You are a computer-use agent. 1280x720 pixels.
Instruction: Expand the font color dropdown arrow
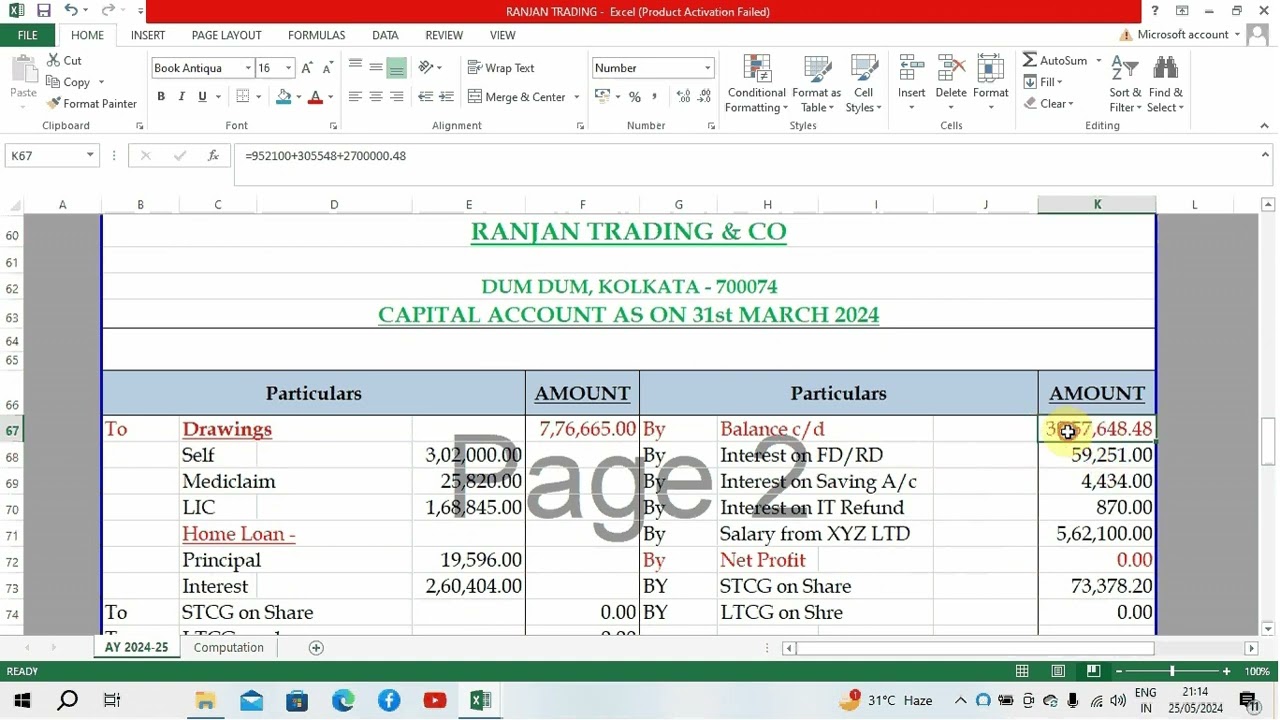coord(332,97)
